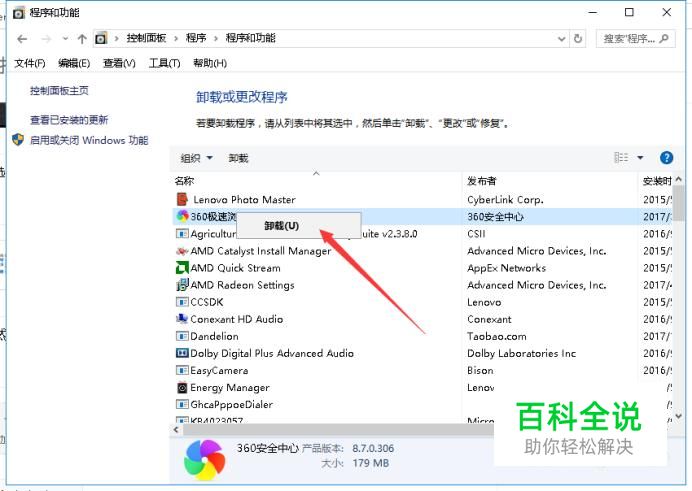
Task: Select the Lenovo Photo Master name
Action: (244, 200)
